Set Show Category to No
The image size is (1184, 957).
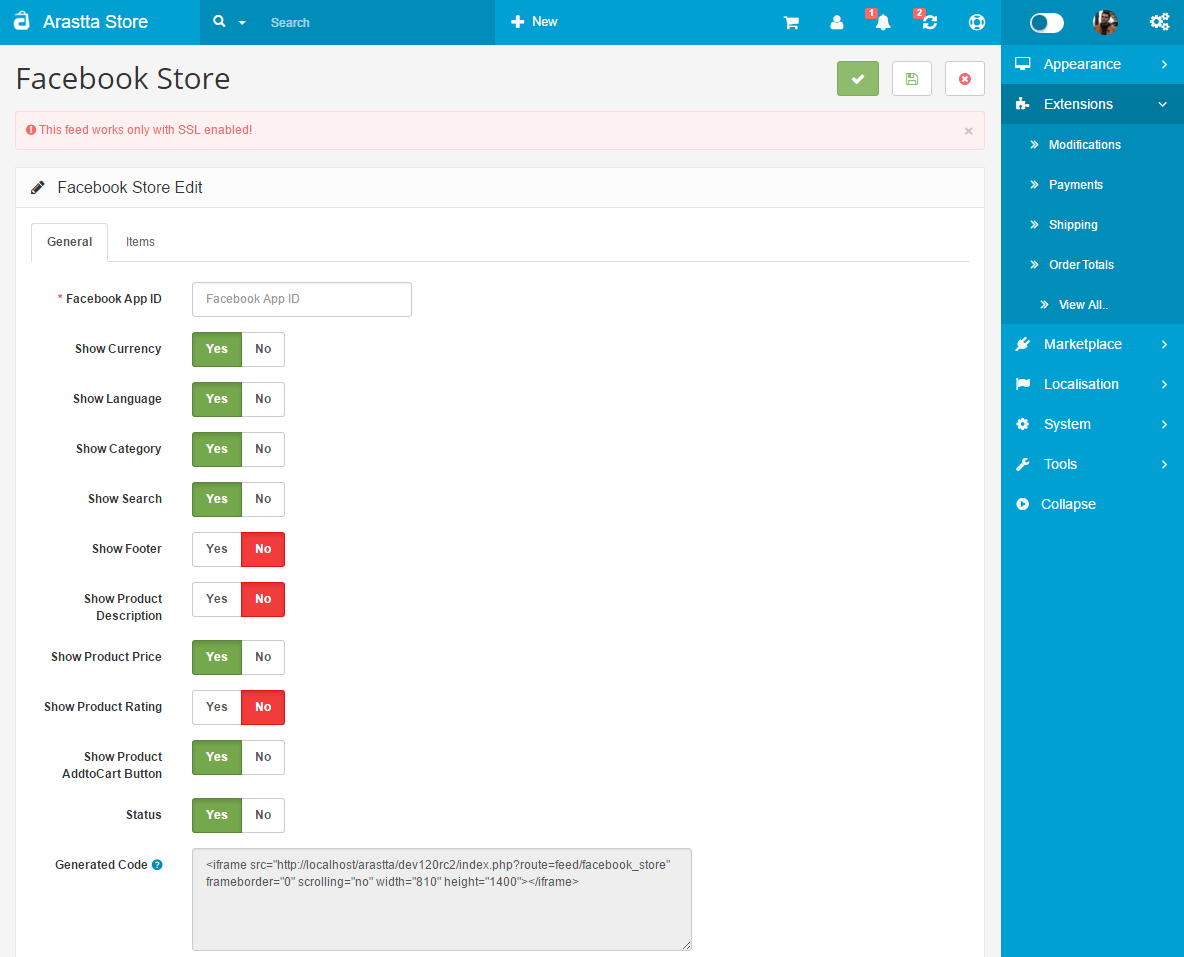pyautogui.click(x=263, y=449)
